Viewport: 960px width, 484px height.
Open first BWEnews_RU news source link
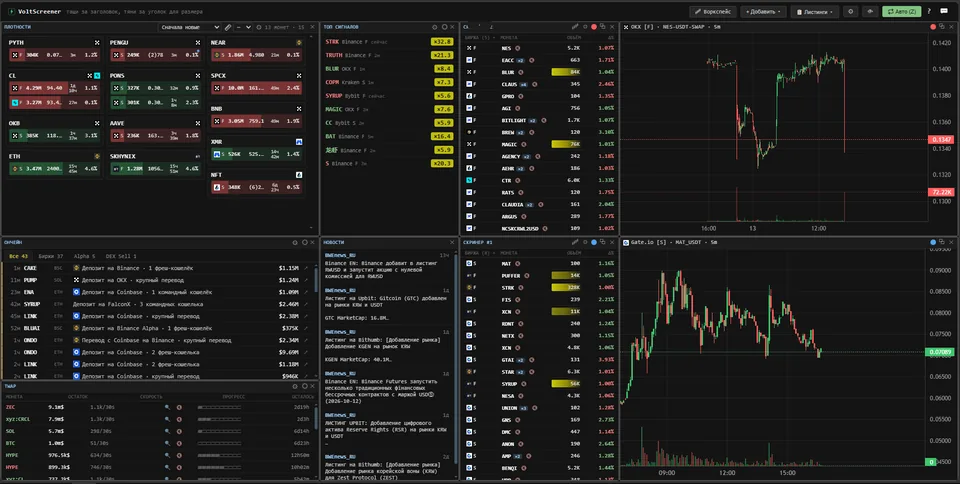tap(340, 255)
